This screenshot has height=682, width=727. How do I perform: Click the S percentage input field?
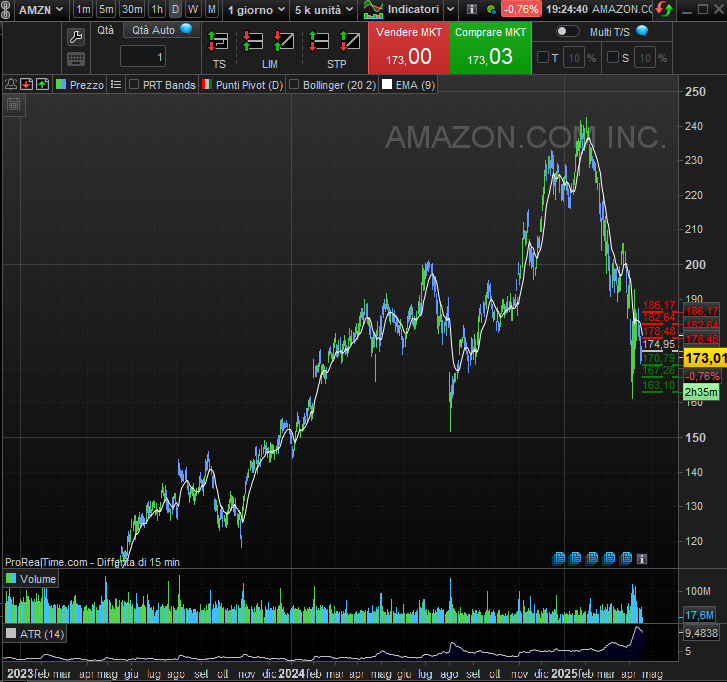point(645,58)
